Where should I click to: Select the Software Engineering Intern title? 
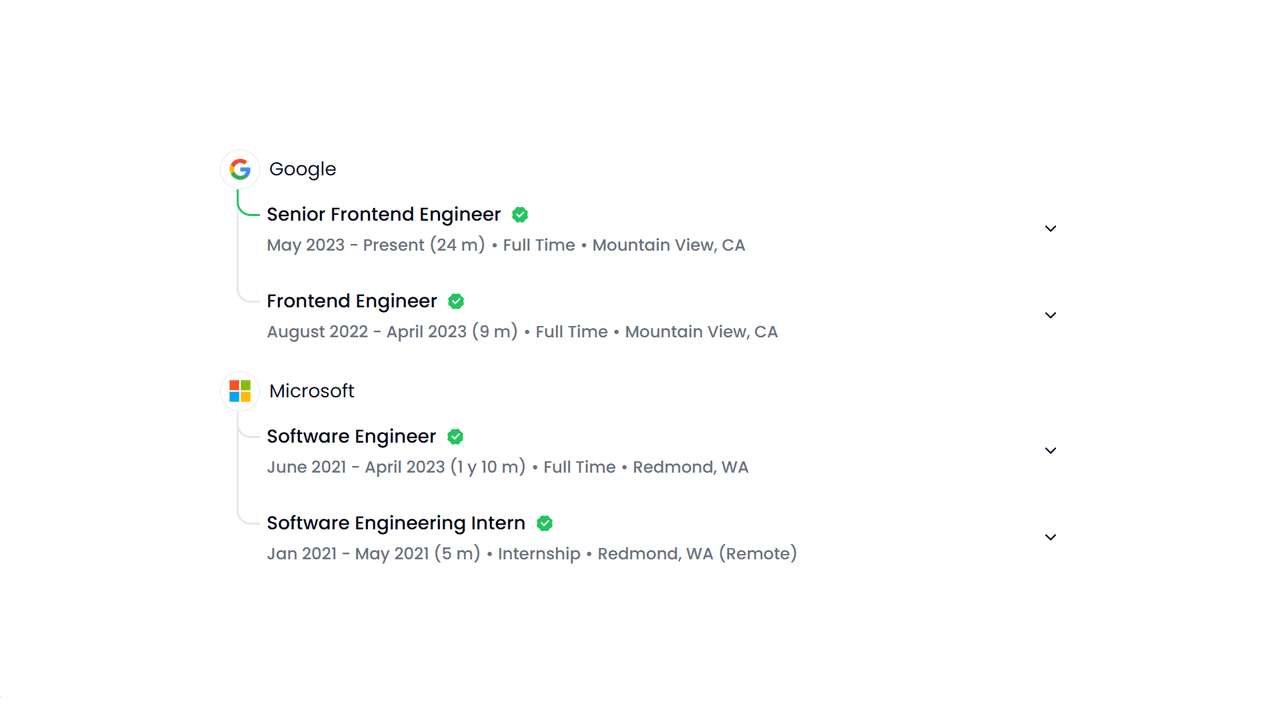395,523
